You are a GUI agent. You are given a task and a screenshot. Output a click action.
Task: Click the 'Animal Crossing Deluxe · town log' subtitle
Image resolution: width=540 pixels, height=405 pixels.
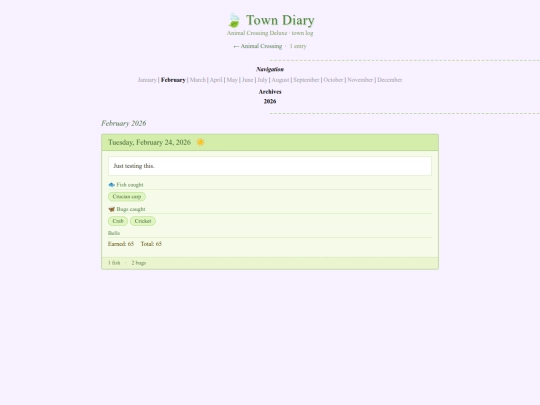point(270,33)
